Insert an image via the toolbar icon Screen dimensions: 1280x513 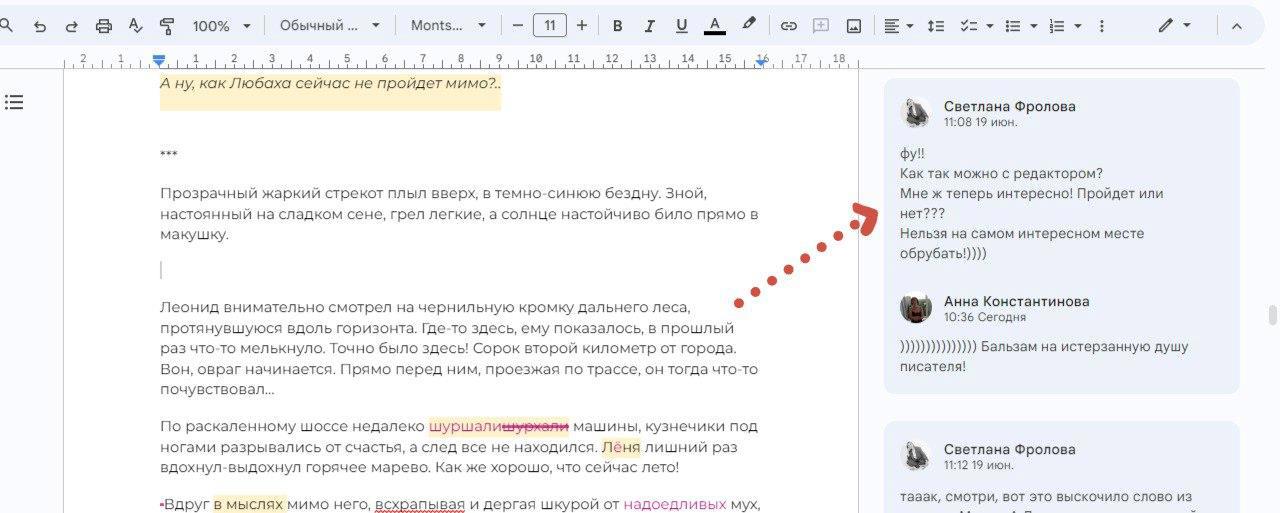click(x=854, y=26)
